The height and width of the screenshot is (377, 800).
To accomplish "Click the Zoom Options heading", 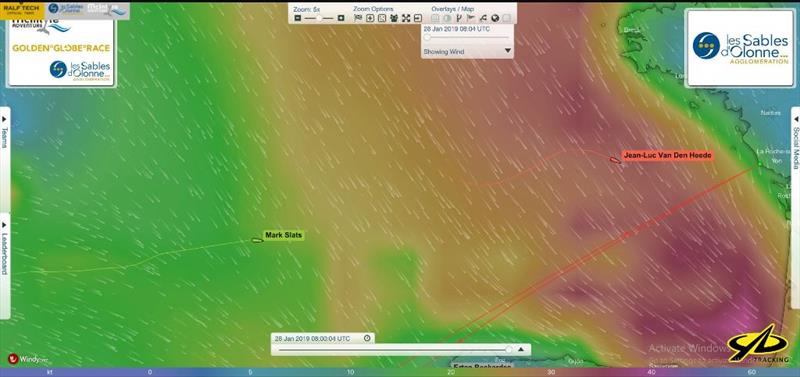I will pos(373,9).
